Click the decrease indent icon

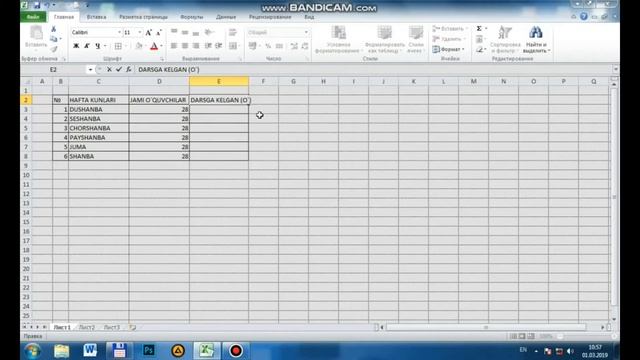click(208, 46)
